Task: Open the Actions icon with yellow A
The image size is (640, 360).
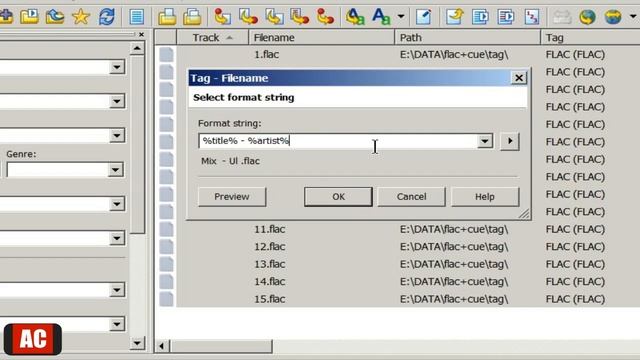Action: click(355, 17)
